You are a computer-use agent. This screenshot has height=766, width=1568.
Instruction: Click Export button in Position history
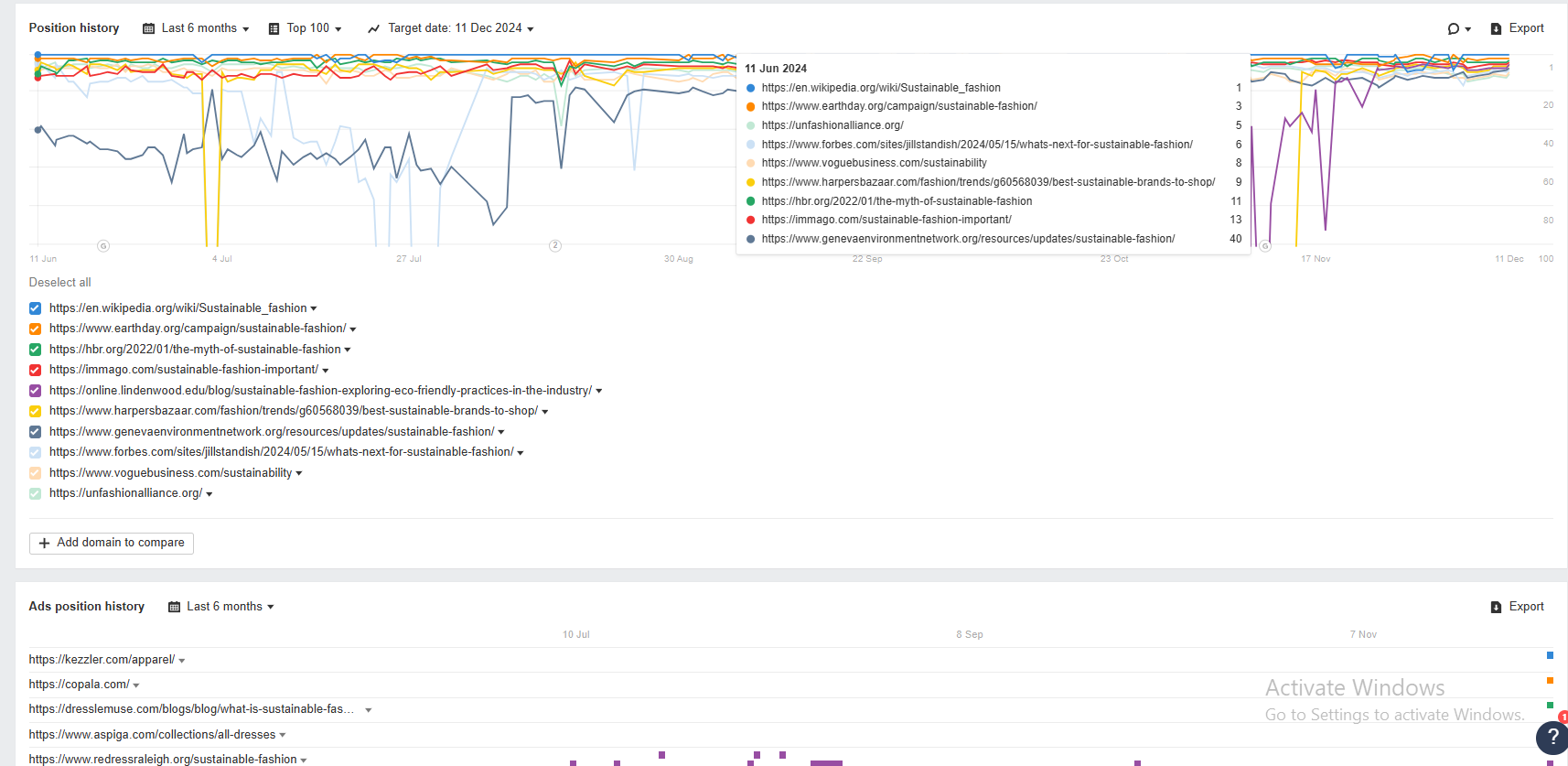click(1518, 28)
